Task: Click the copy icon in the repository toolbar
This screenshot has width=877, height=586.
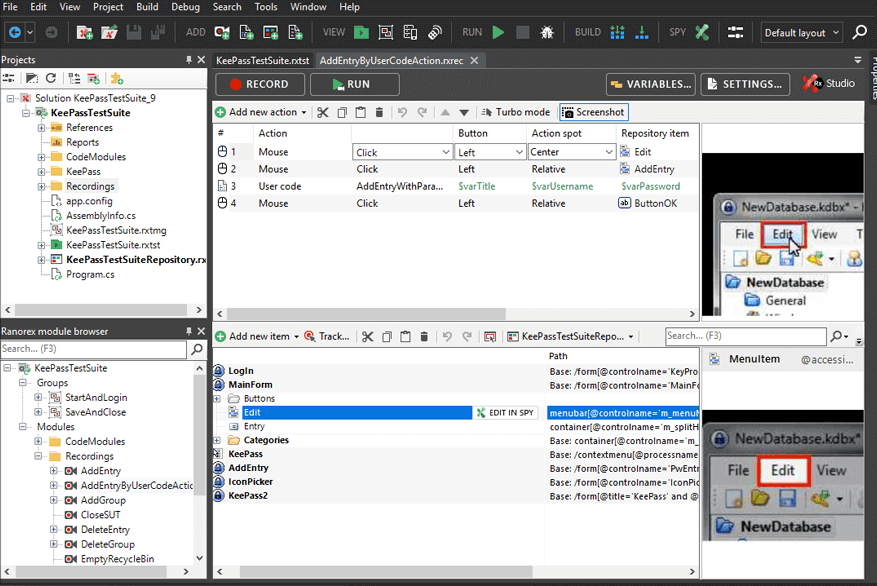Action: coord(386,337)
